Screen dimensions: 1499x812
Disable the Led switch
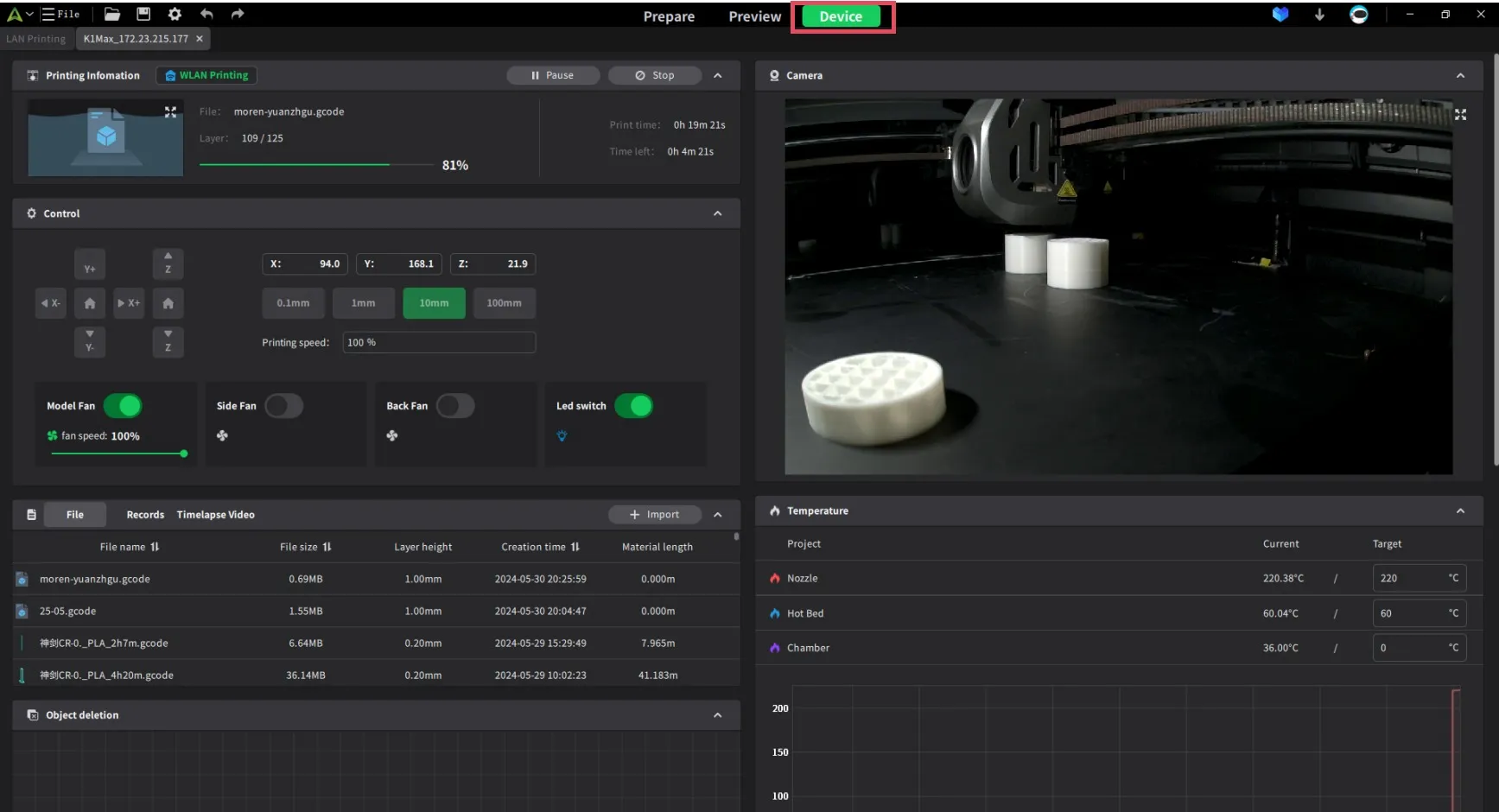coord(633,406)
